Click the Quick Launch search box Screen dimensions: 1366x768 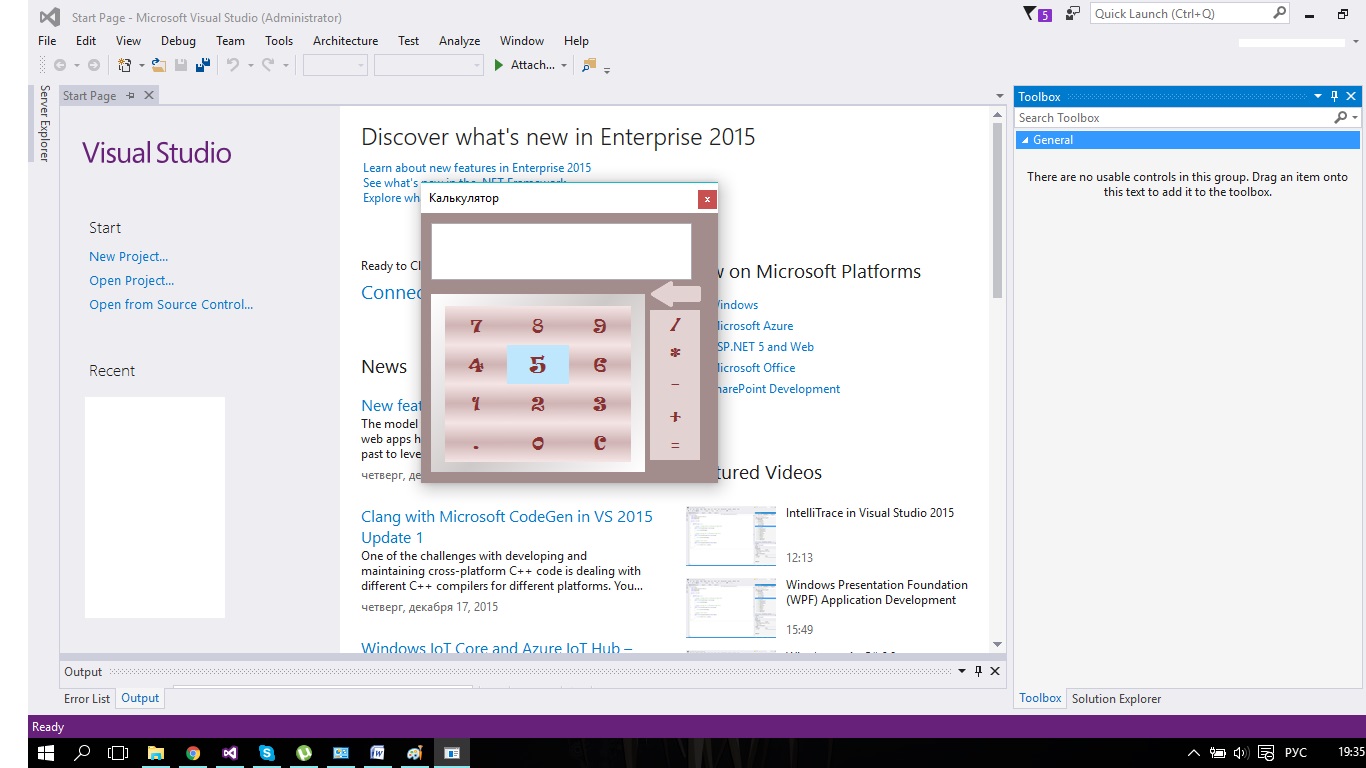coord(1190,13)
